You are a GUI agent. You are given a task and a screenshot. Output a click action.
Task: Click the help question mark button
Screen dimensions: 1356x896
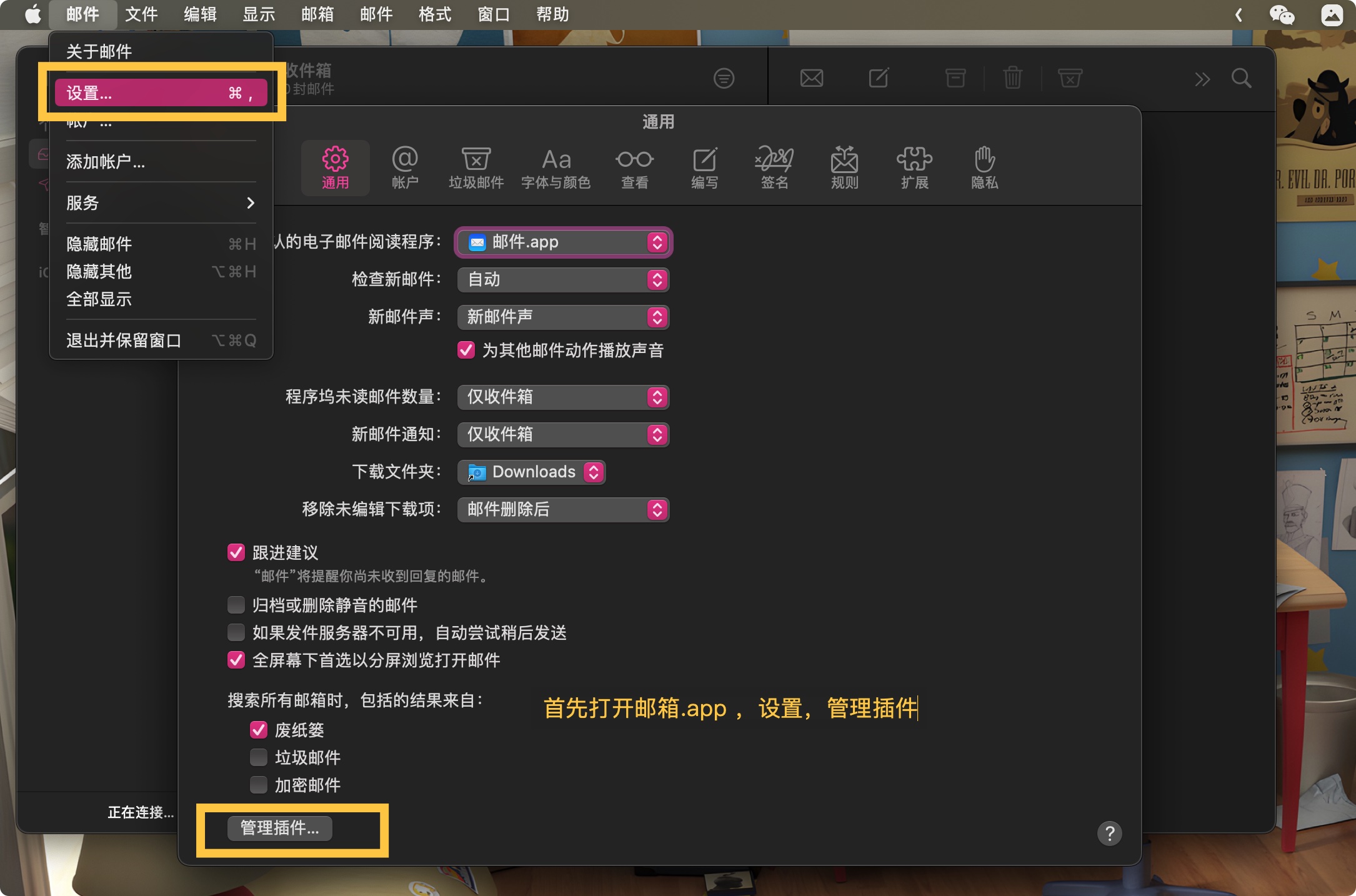pyautogui.click(x=1110, y=833)
